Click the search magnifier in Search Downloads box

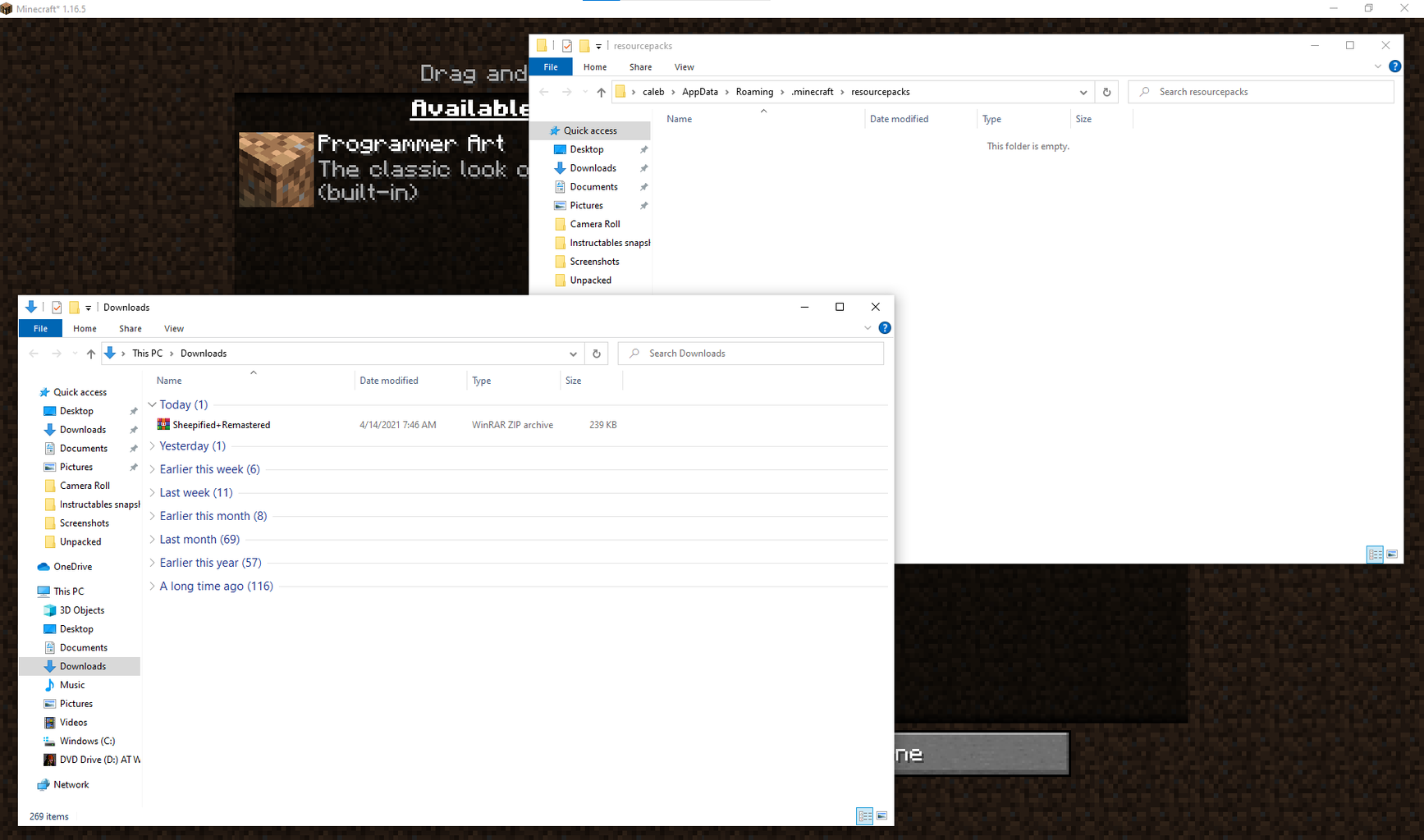click(x=634, y=353)
